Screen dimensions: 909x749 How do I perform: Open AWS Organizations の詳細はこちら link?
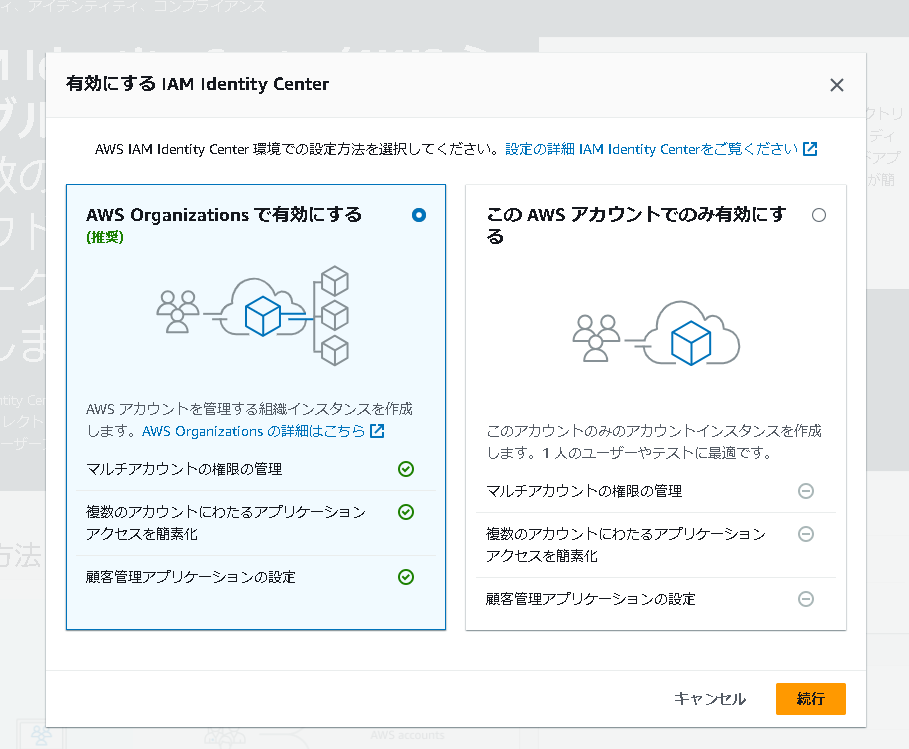(x=253, y=431)
